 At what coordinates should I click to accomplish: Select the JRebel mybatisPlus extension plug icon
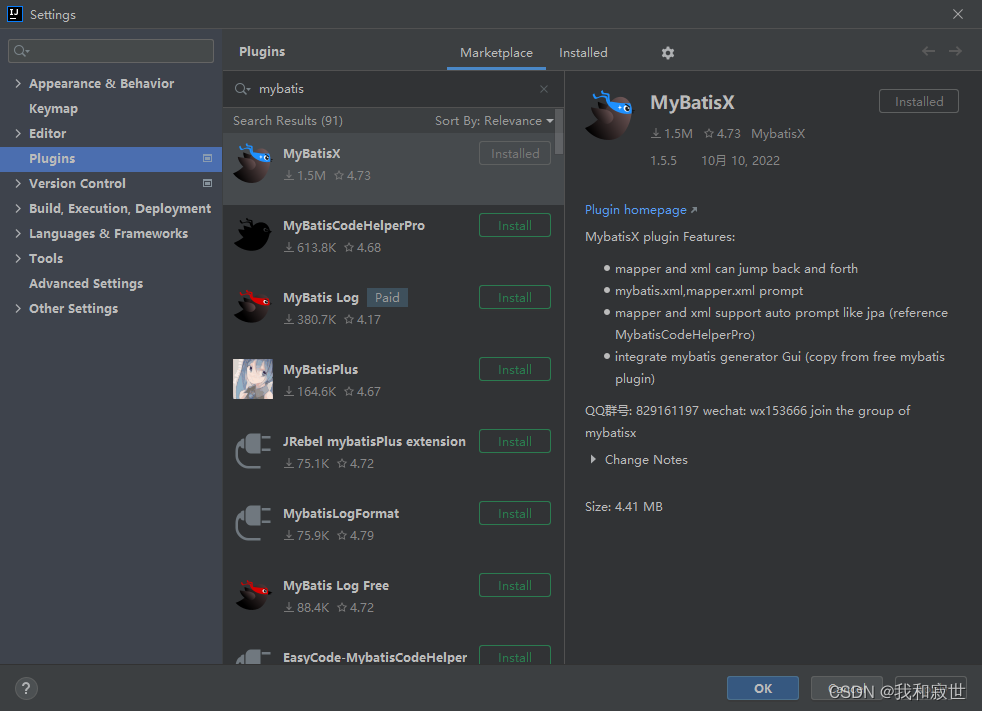click(253, 451)
